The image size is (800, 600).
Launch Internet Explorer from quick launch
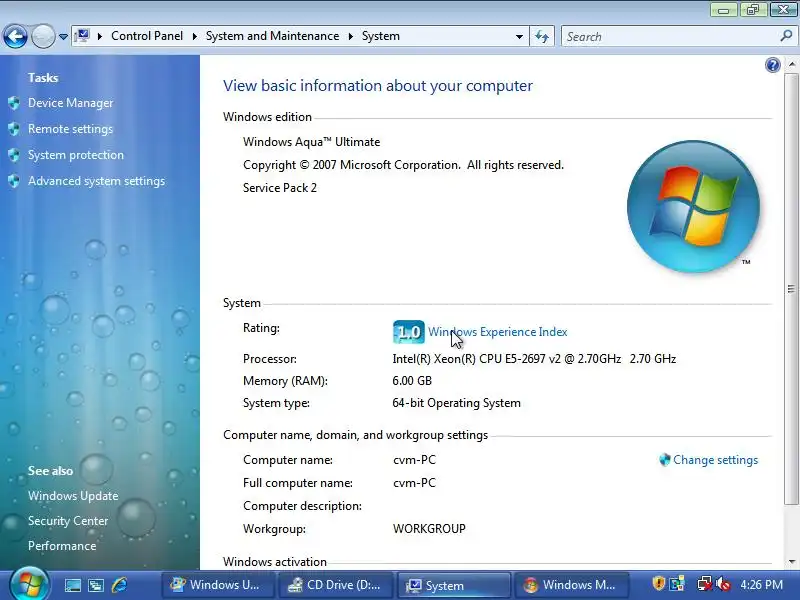click(119, 585)
